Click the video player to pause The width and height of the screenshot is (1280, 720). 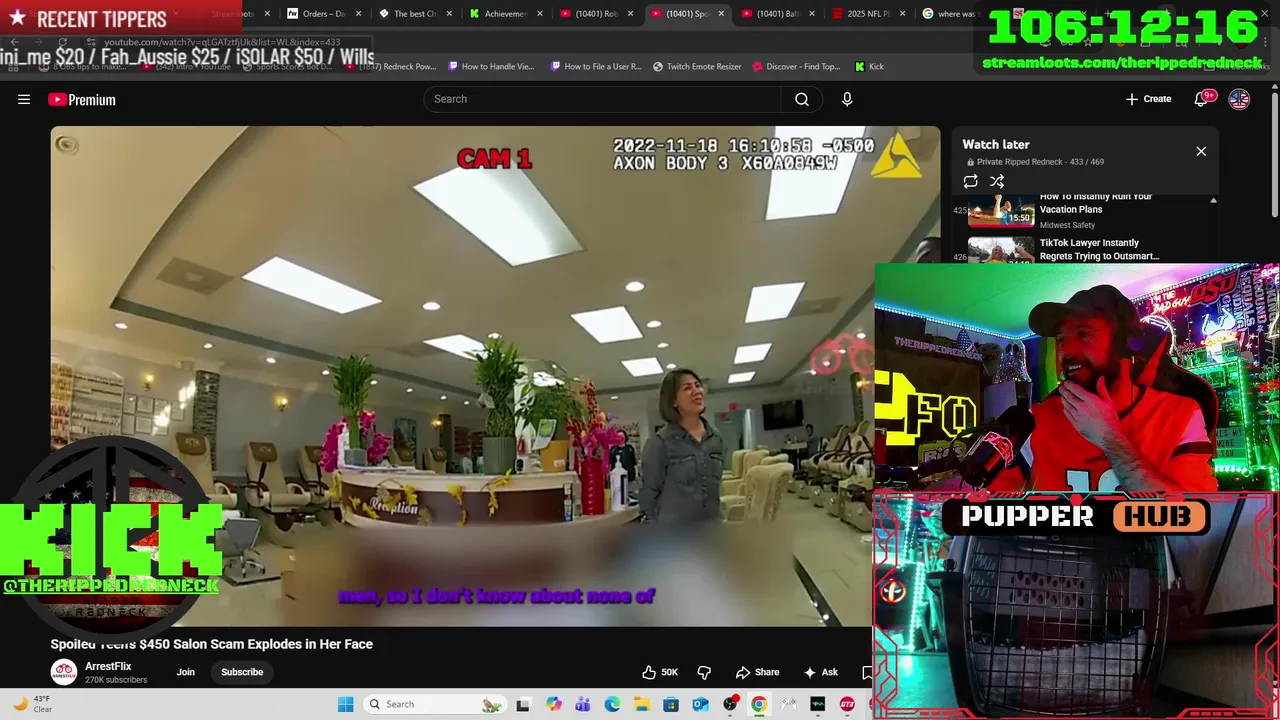tap(495, 375)
